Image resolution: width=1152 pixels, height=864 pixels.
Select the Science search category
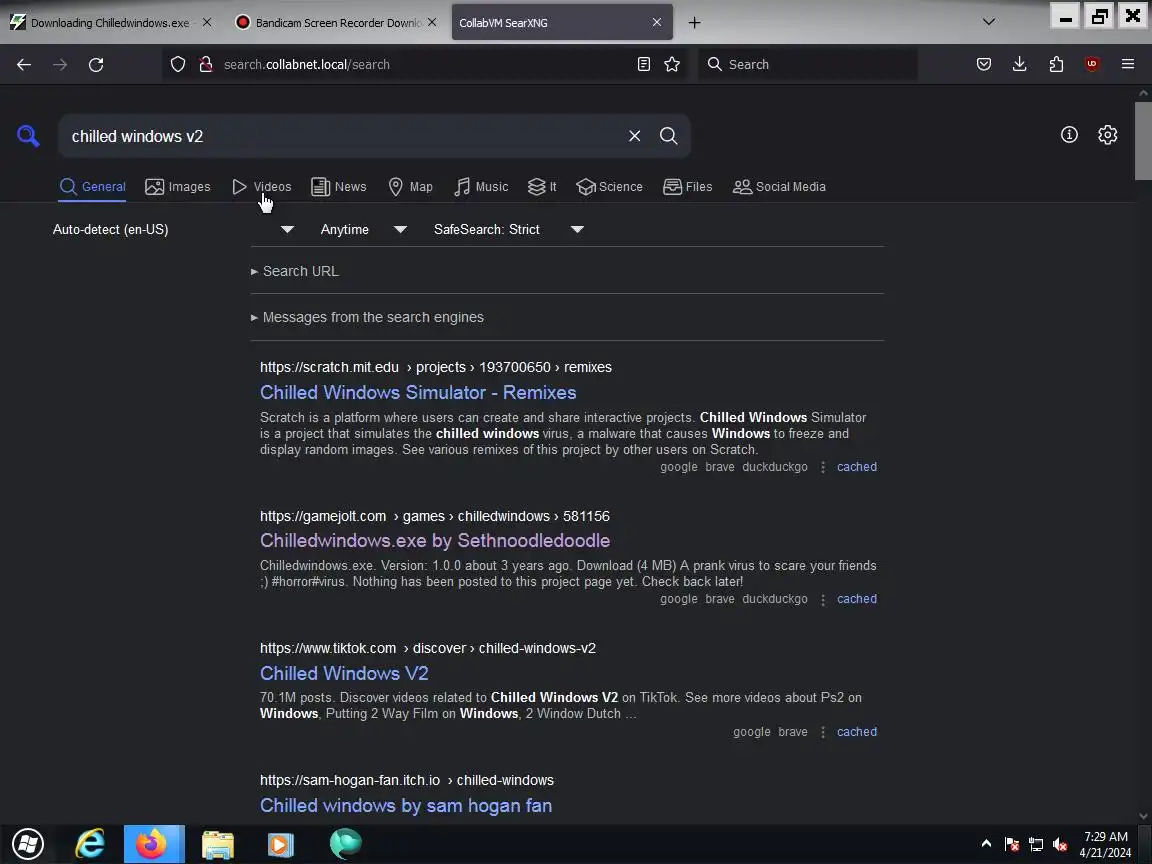click(610, 187)
